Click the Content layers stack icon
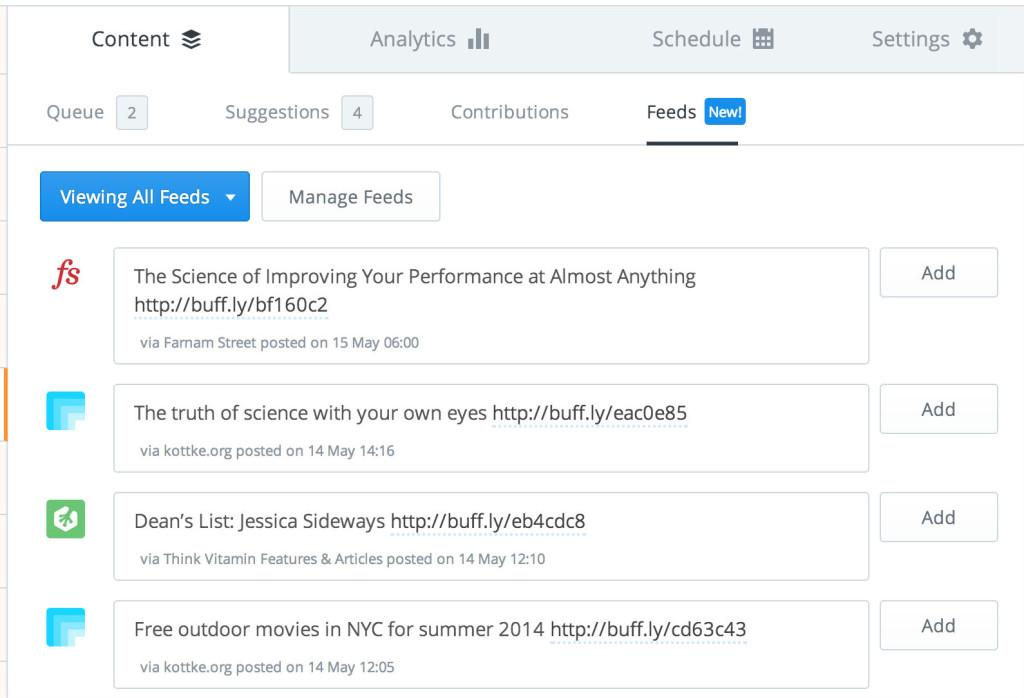The image size is (1024, 698). tap(191, 39)
